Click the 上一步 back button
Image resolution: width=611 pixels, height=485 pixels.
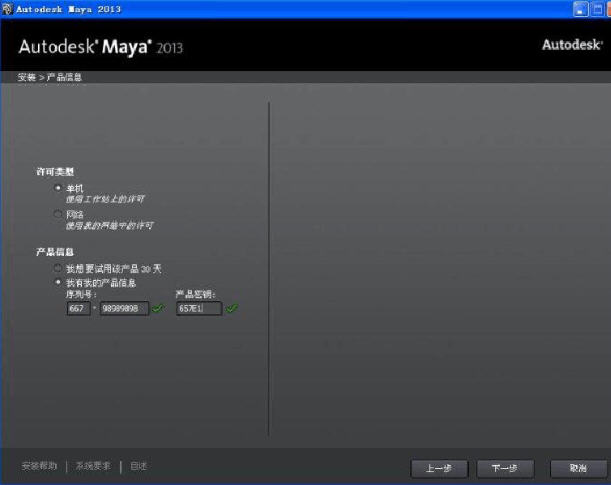point(439,468)
